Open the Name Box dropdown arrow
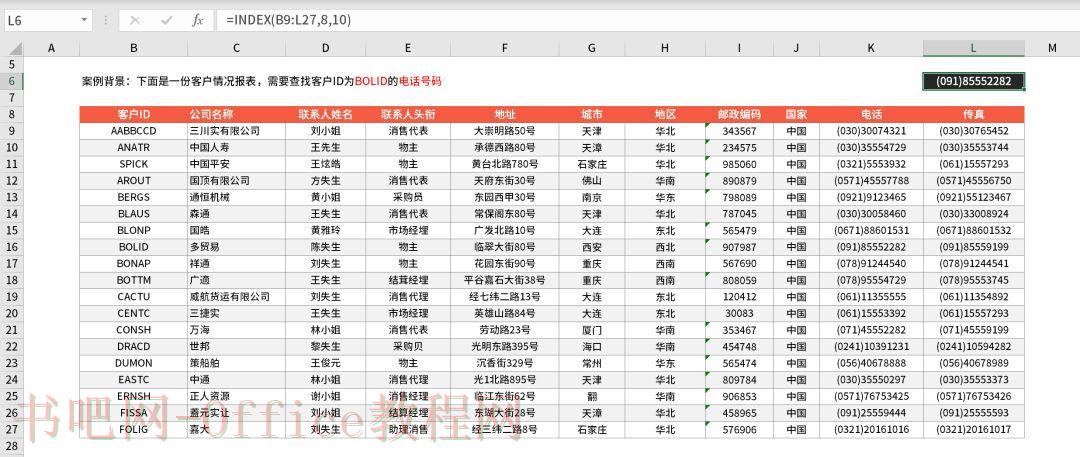1080x457 pixels. (x=84, y=21)
